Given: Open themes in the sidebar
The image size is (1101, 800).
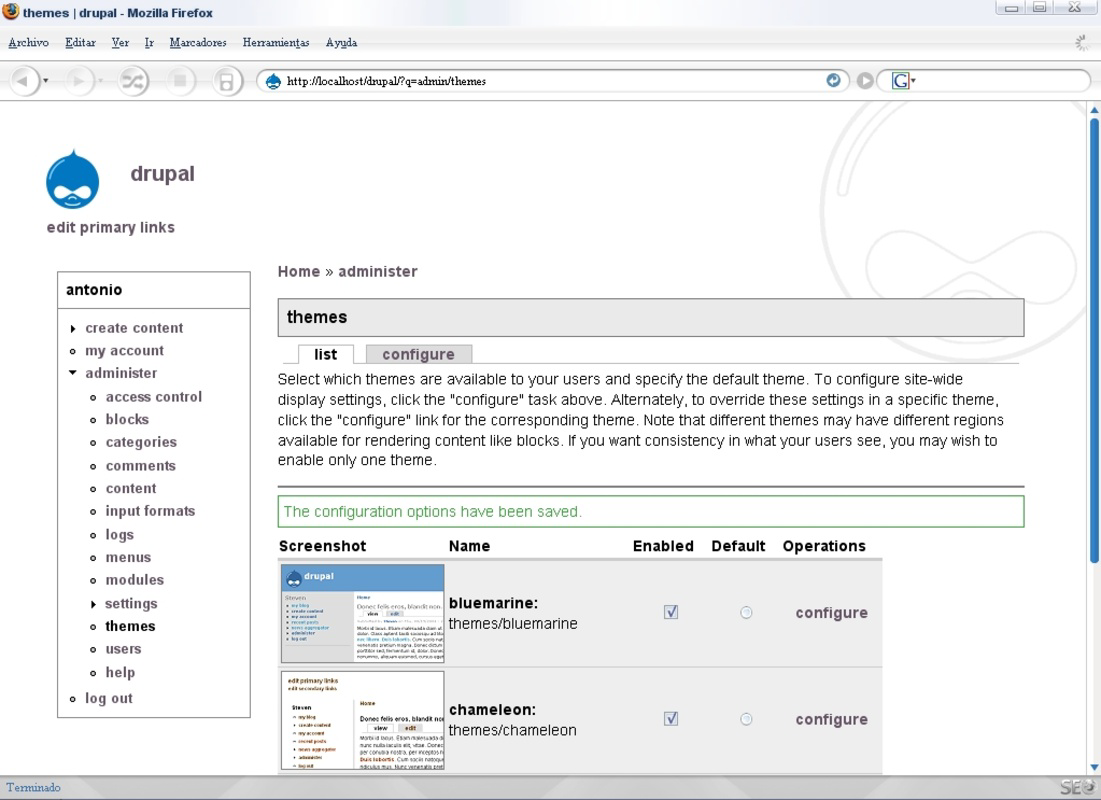Looking at the screenshot, I should [x=130, y=627].
